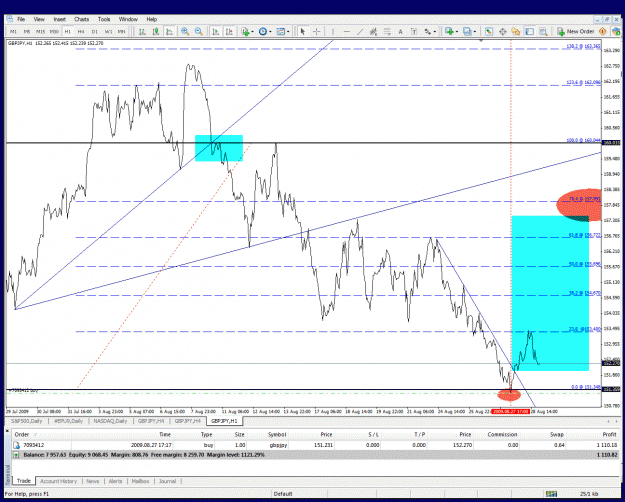This screenshot has width=625, height=502.
Task: Switch to S&P500,Daily chart tab
Action: coord(26,421)
